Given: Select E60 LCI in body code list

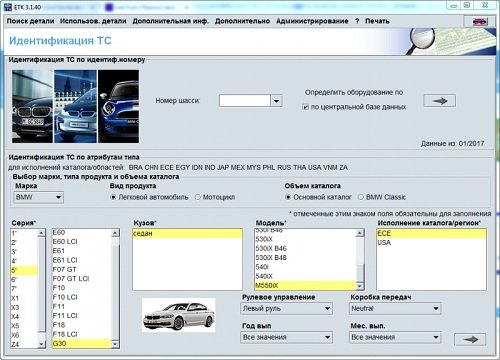Looking at the screenshot, I should pyautogui.click(x=82, y=242).
